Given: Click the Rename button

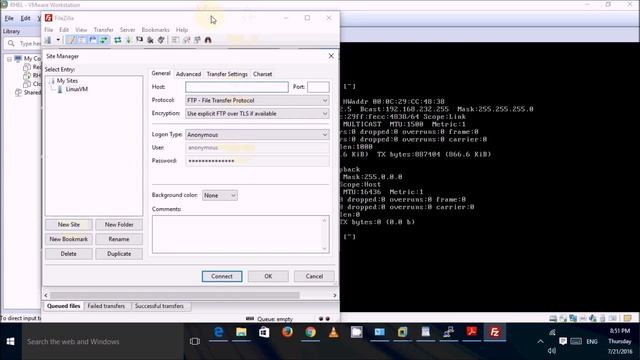Looking at the screenshot, I should pos(119,239).
